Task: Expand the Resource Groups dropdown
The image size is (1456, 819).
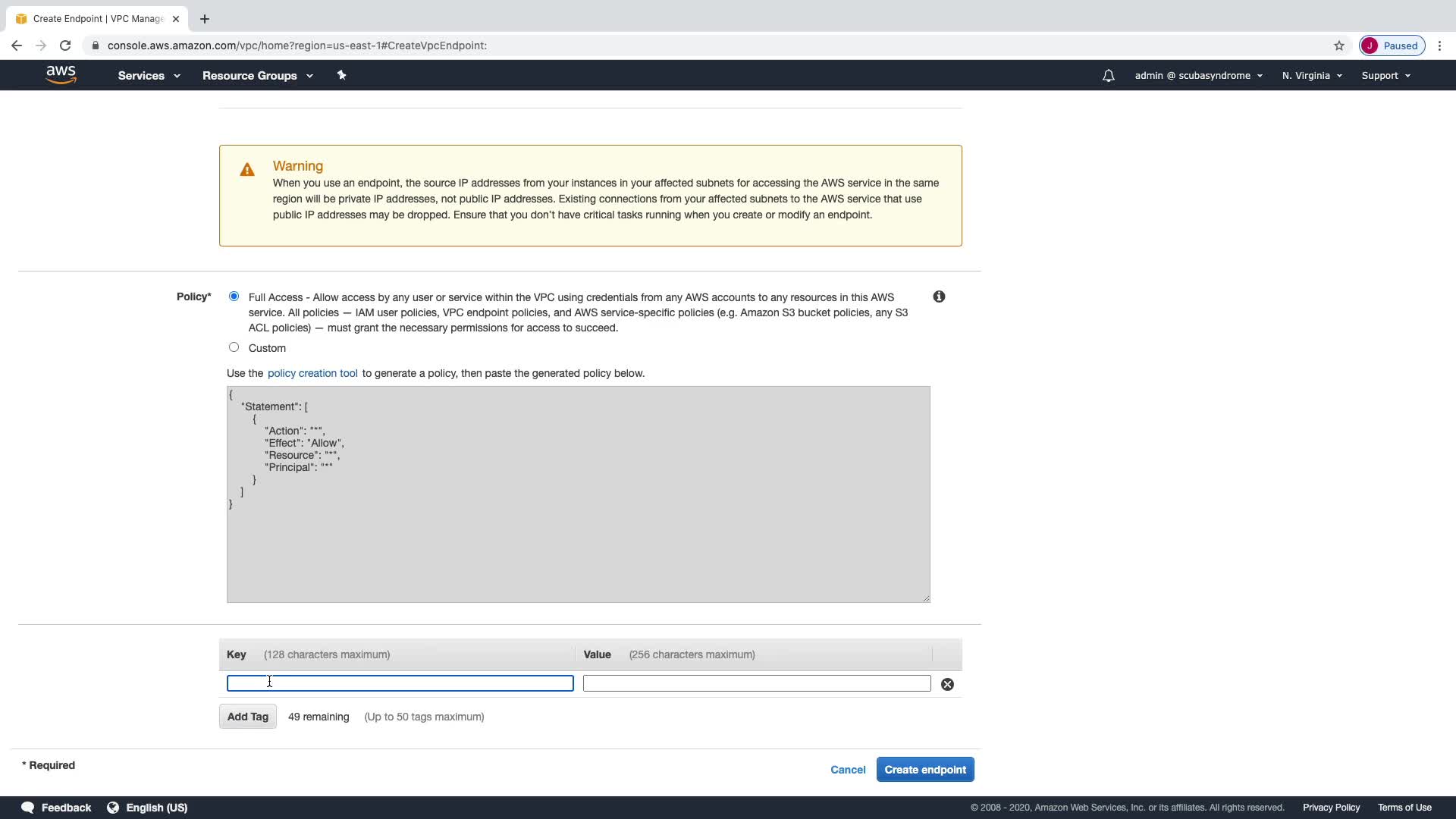Action: (257, 76)
